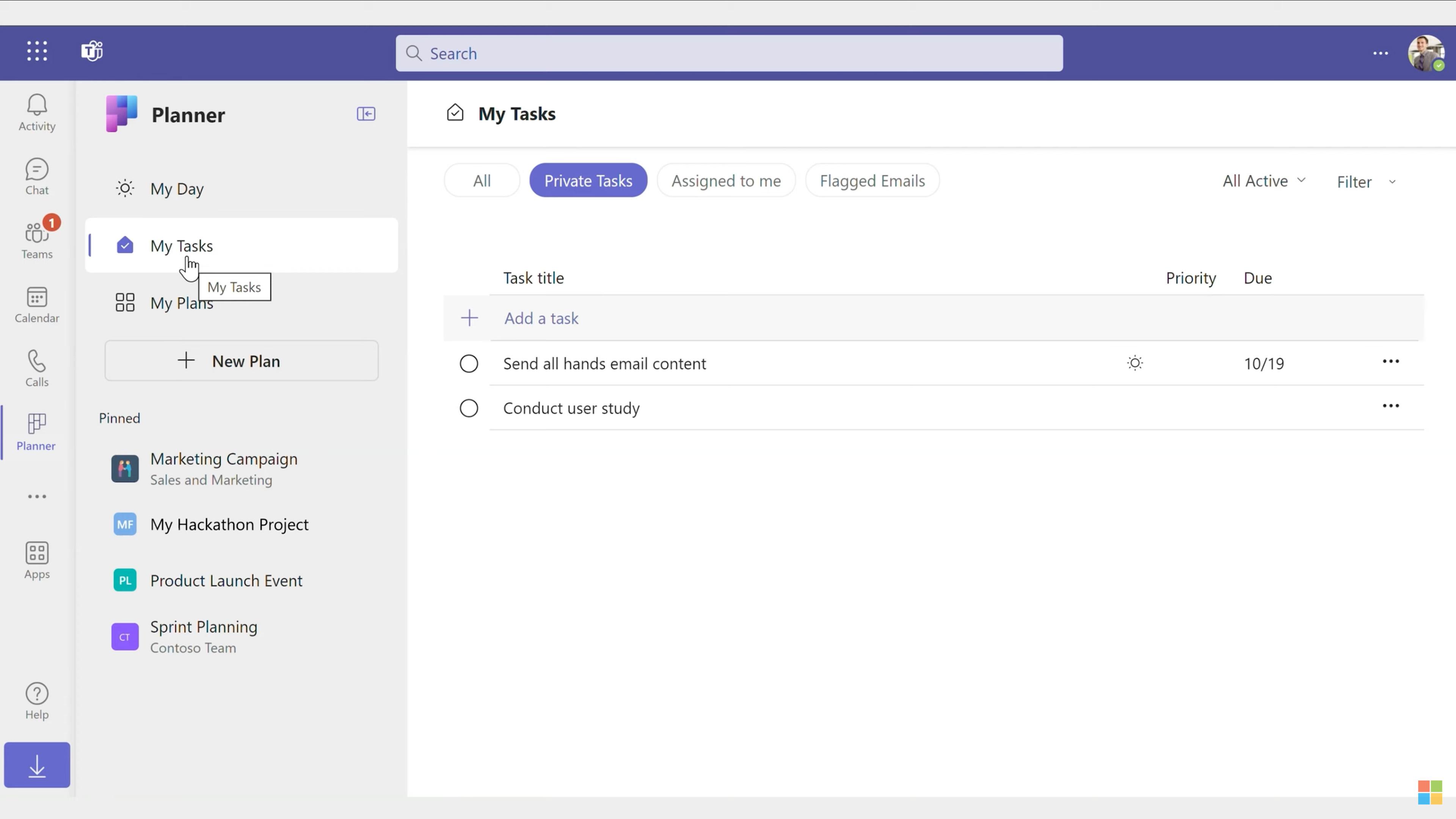1456x819 pixels.
Task: Select the Flagged Emails tab
Action: click(872, 181)
